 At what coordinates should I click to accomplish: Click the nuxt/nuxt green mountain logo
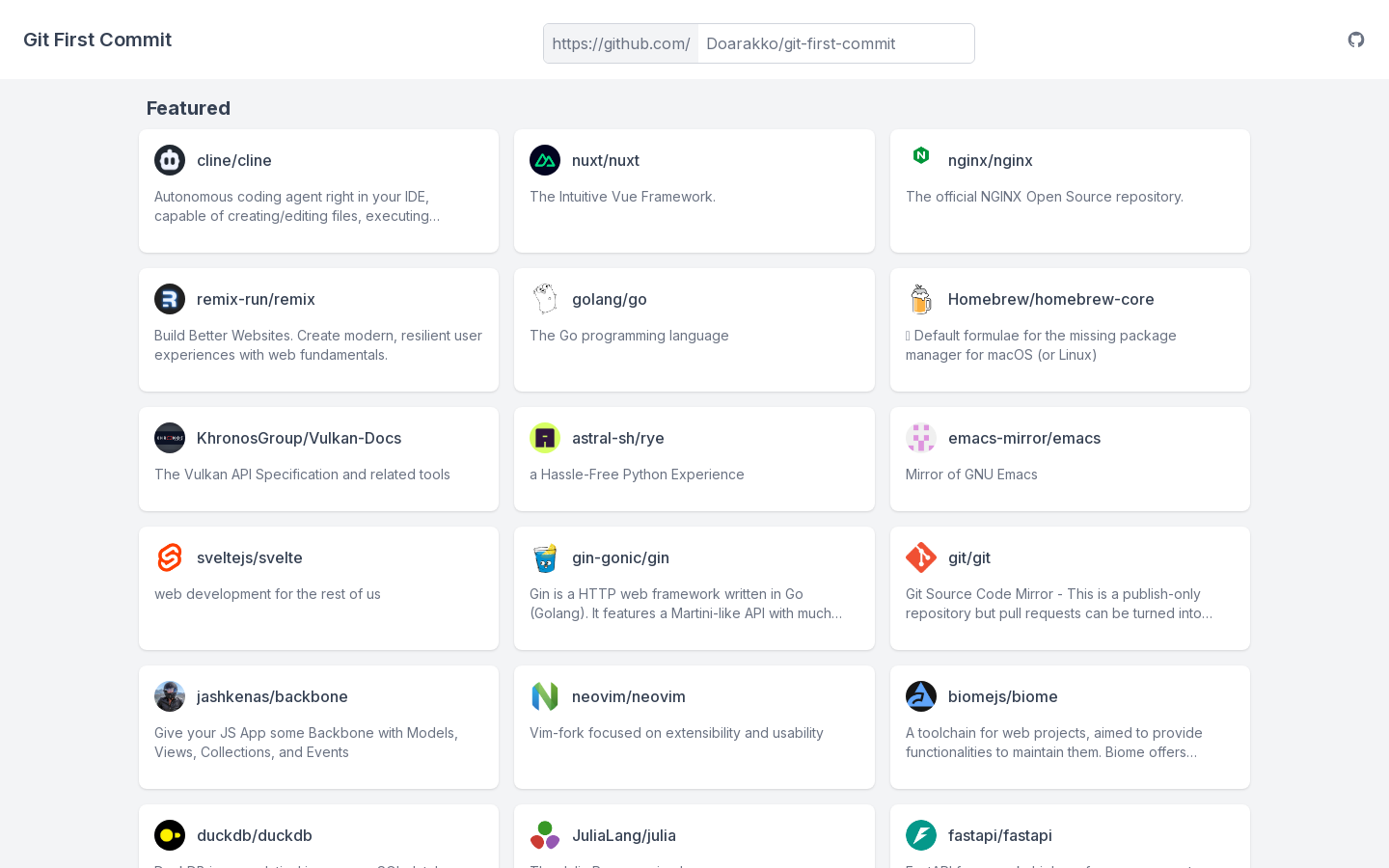(545, 160)
